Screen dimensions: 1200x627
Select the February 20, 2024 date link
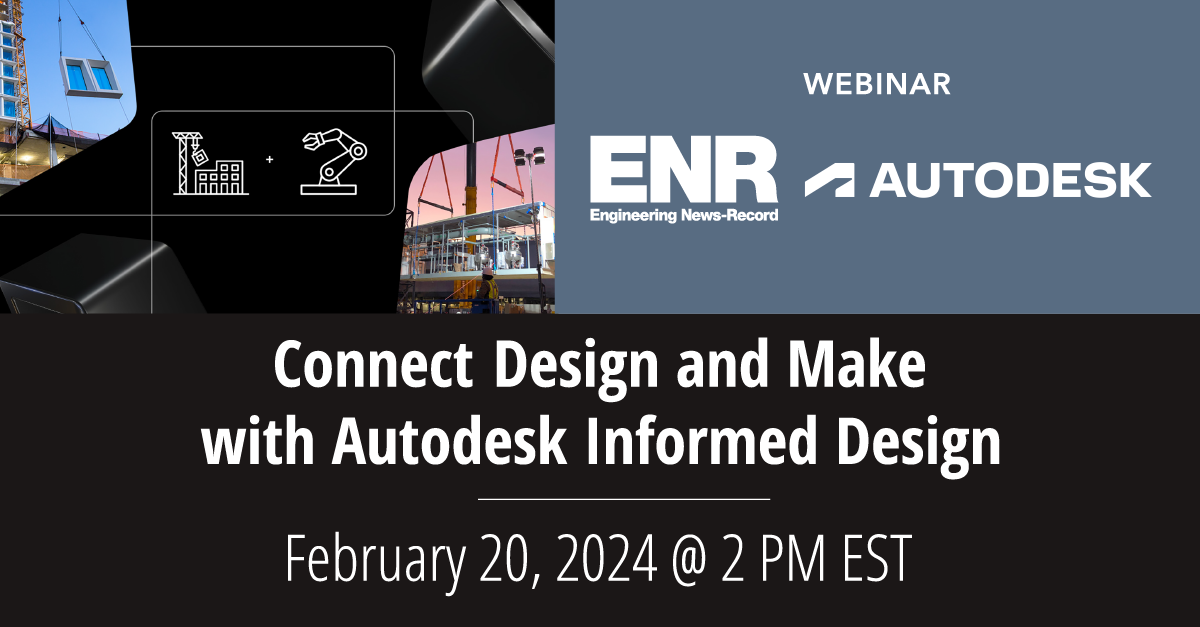pos(600,553)
